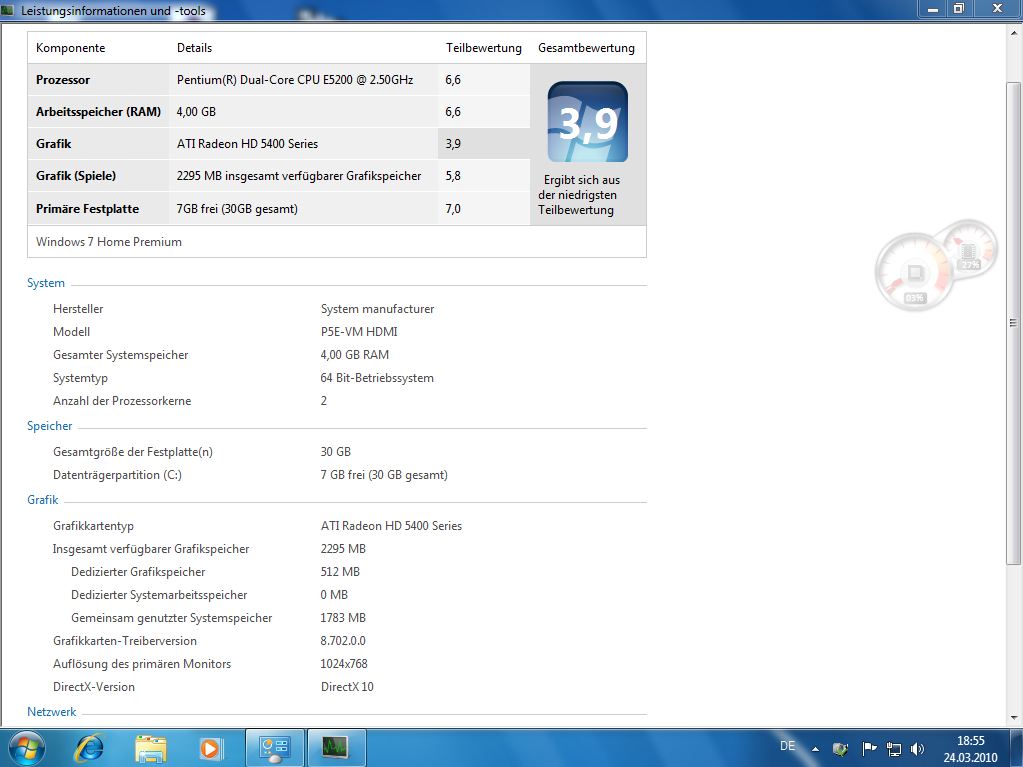Screen dimensions: 1023x767
Task: Click the 64 Bit-Betriebssystem value
Action: 377,378
